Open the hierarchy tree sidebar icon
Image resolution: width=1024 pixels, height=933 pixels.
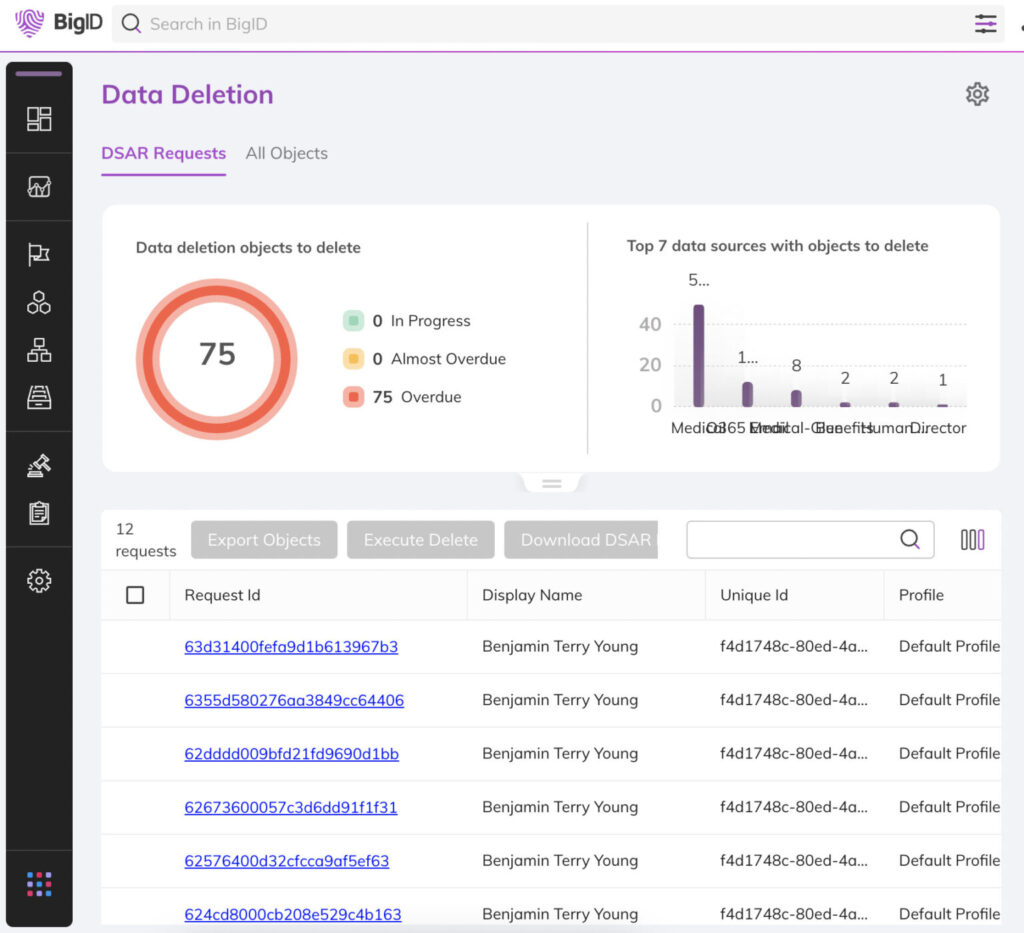pyautogui.click(x=39, y=350)
